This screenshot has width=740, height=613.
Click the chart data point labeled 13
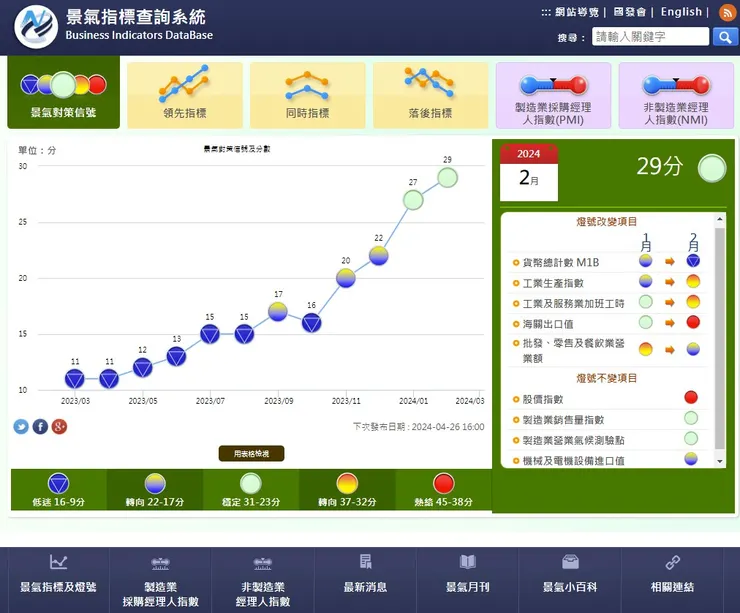tap(177, 356)
